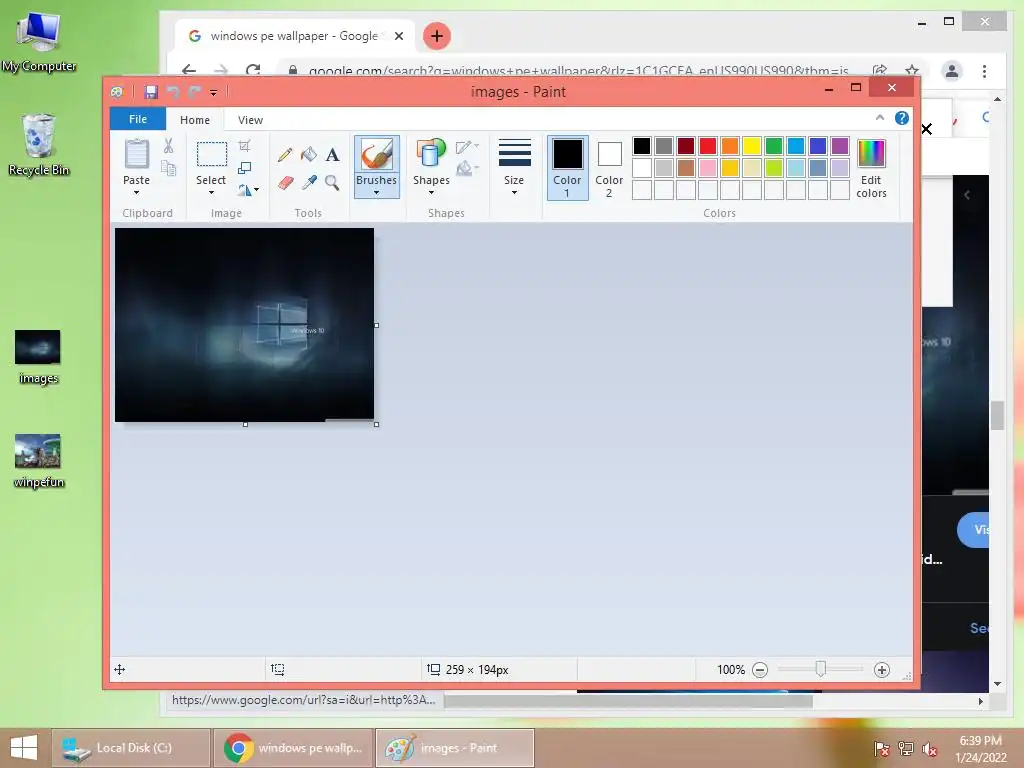Close the Google search Chrome tab
Screen dimensions: 1024x768
(399, 36)
